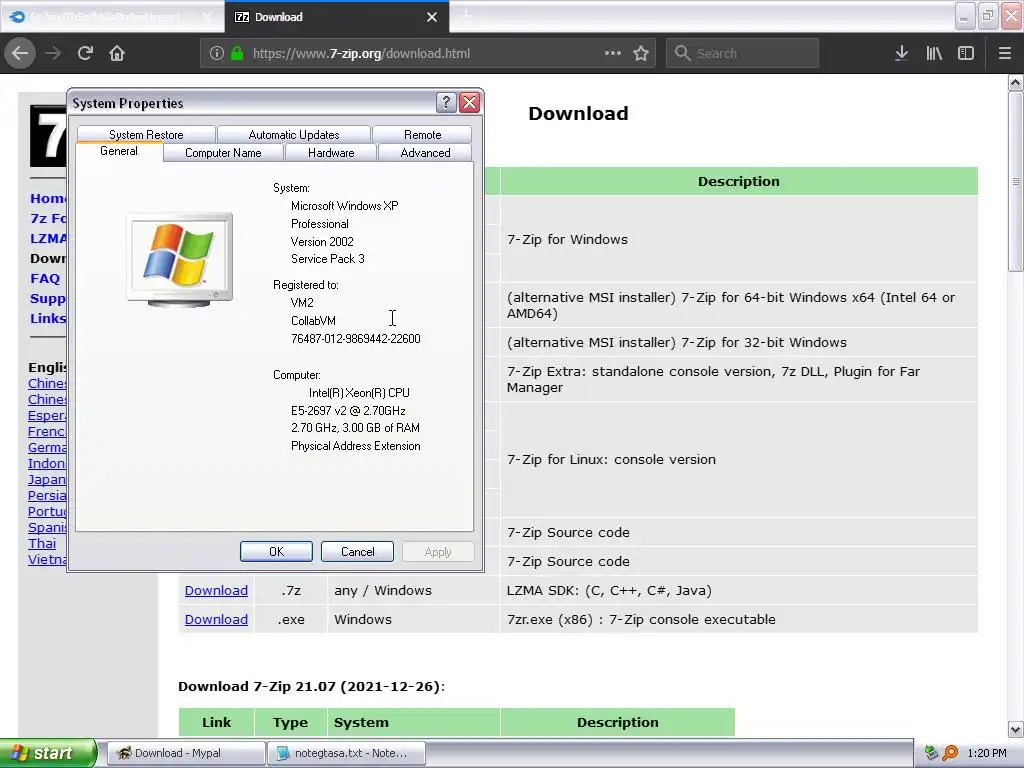This screenshot has width=1024, height=768.
Task: View site information icon in address bar
Action: click(x=216, y=54)
